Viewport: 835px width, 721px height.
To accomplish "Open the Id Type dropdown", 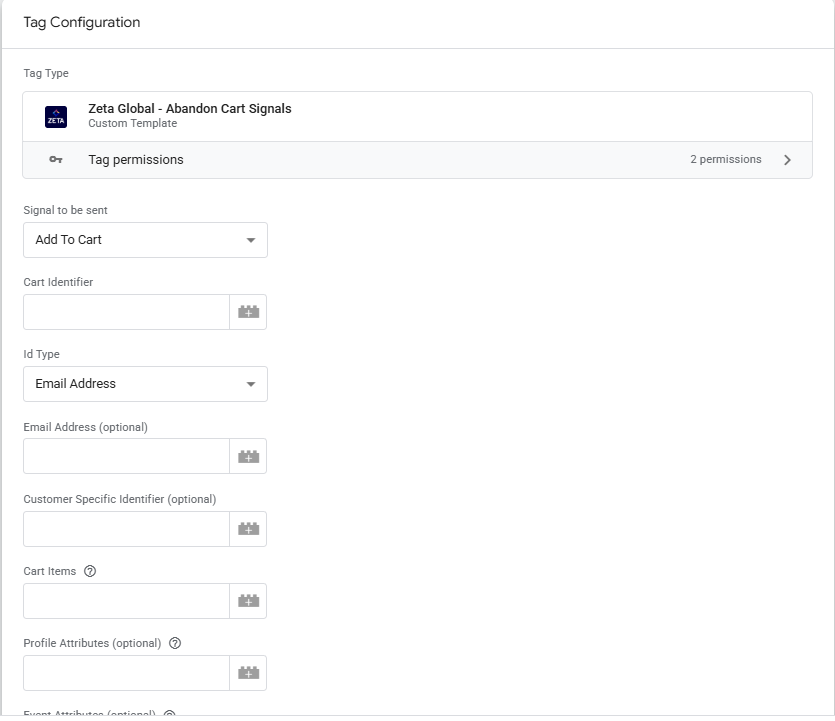I will pos(145,384).
